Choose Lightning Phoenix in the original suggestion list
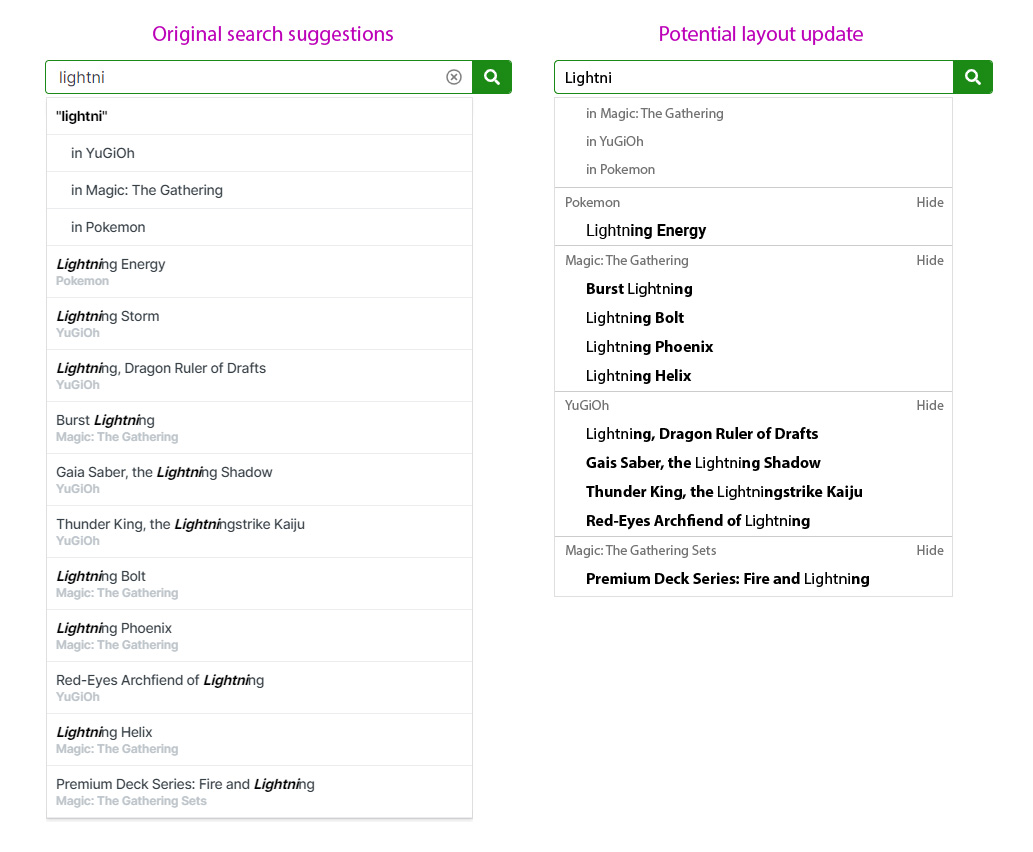1033x852 pixels. pos(259,636)
